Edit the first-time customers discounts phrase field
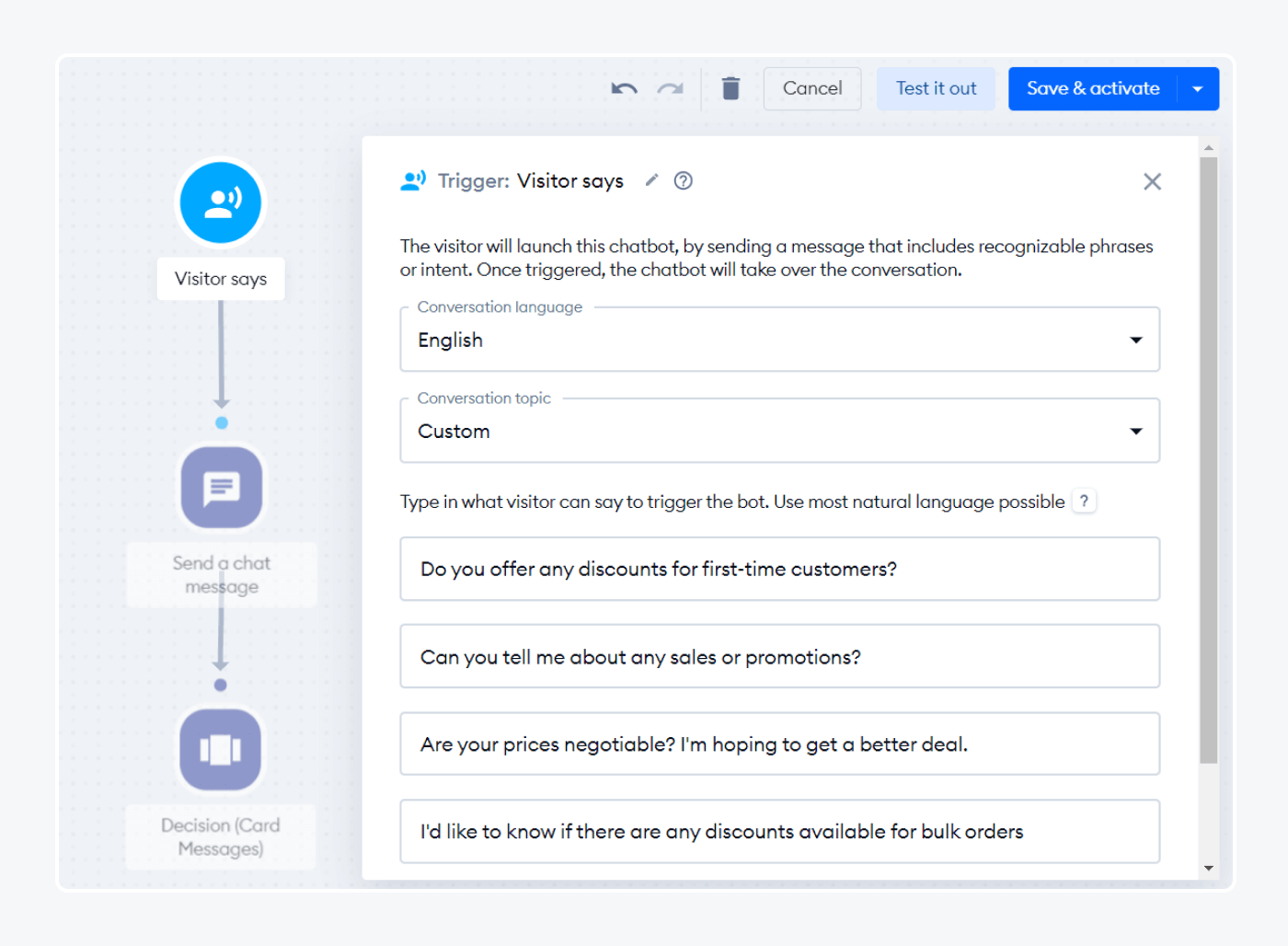Screen dimensions: 1288x946 click(x=780, y=569)
